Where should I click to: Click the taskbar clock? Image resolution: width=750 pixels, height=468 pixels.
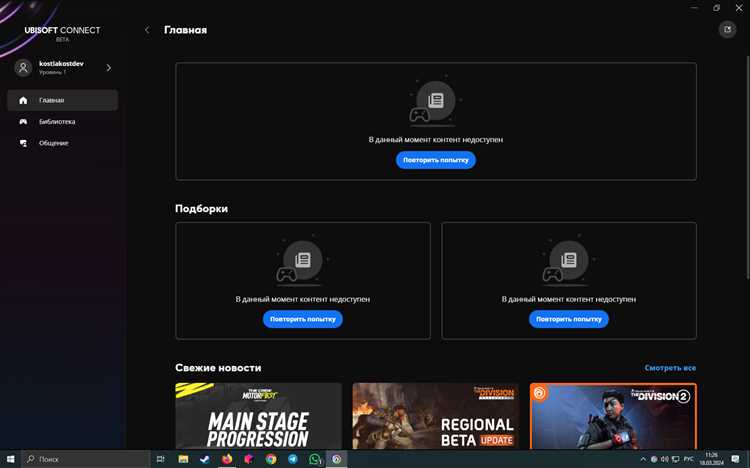tap(711, 459)
